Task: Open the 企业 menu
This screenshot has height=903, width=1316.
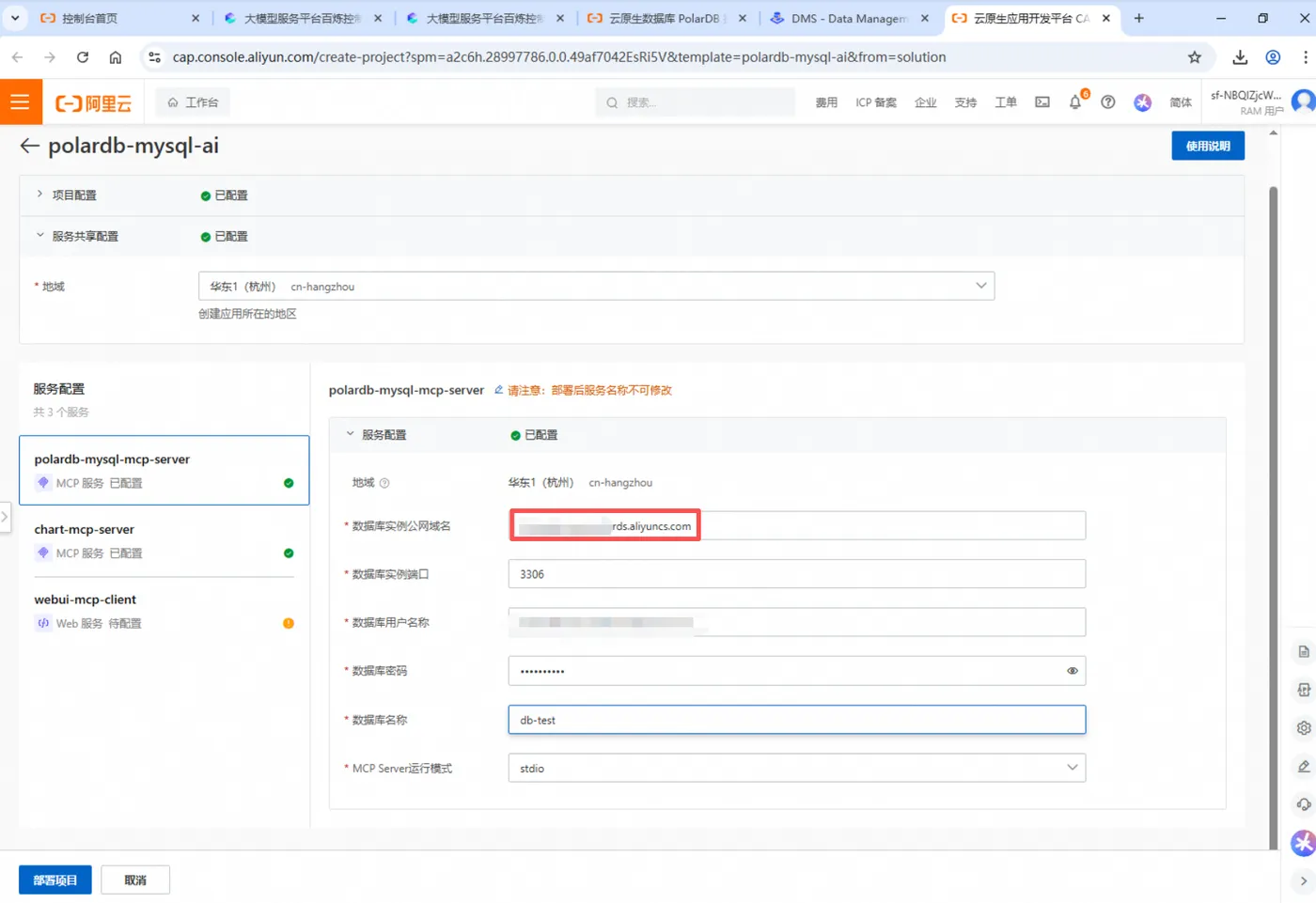Action: pos(926,102)
